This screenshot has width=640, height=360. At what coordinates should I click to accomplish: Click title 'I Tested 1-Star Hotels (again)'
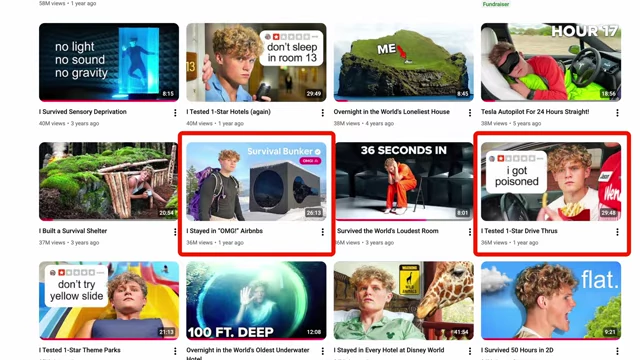point(229,112)
